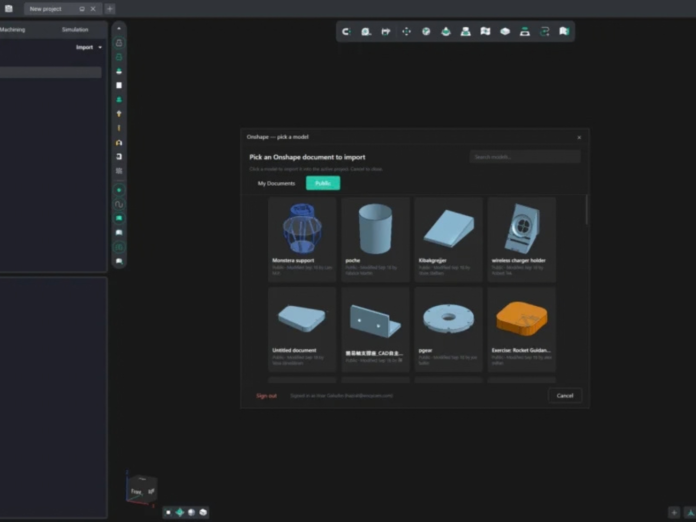
Task: Click the arch-shaped icon in vertical toolbar
Action: pos(119,142)
